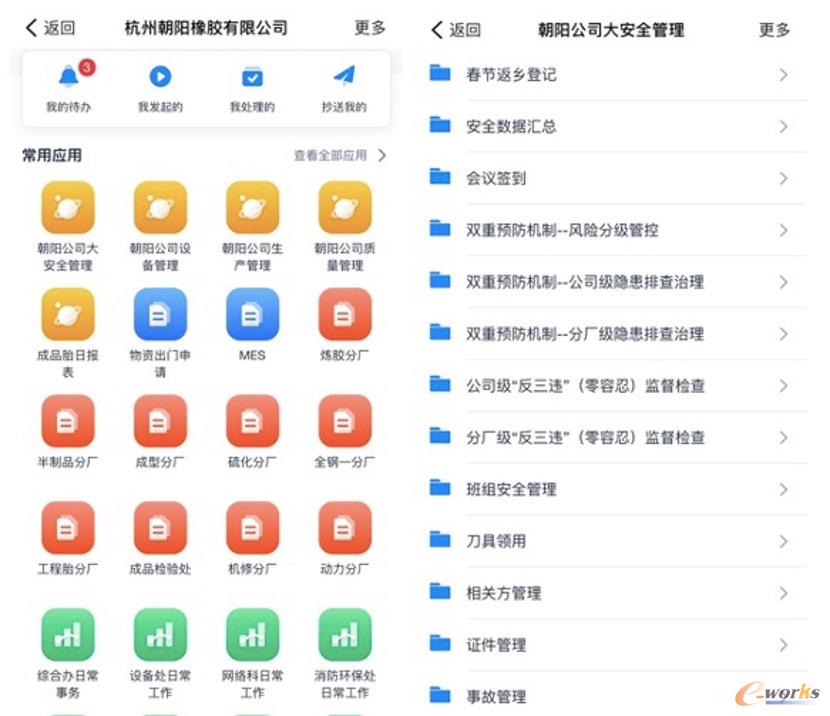The width and height of the screenshot is (830, 716).
Task: Open 成品检验处 app icon
Action: pos(160,528)
